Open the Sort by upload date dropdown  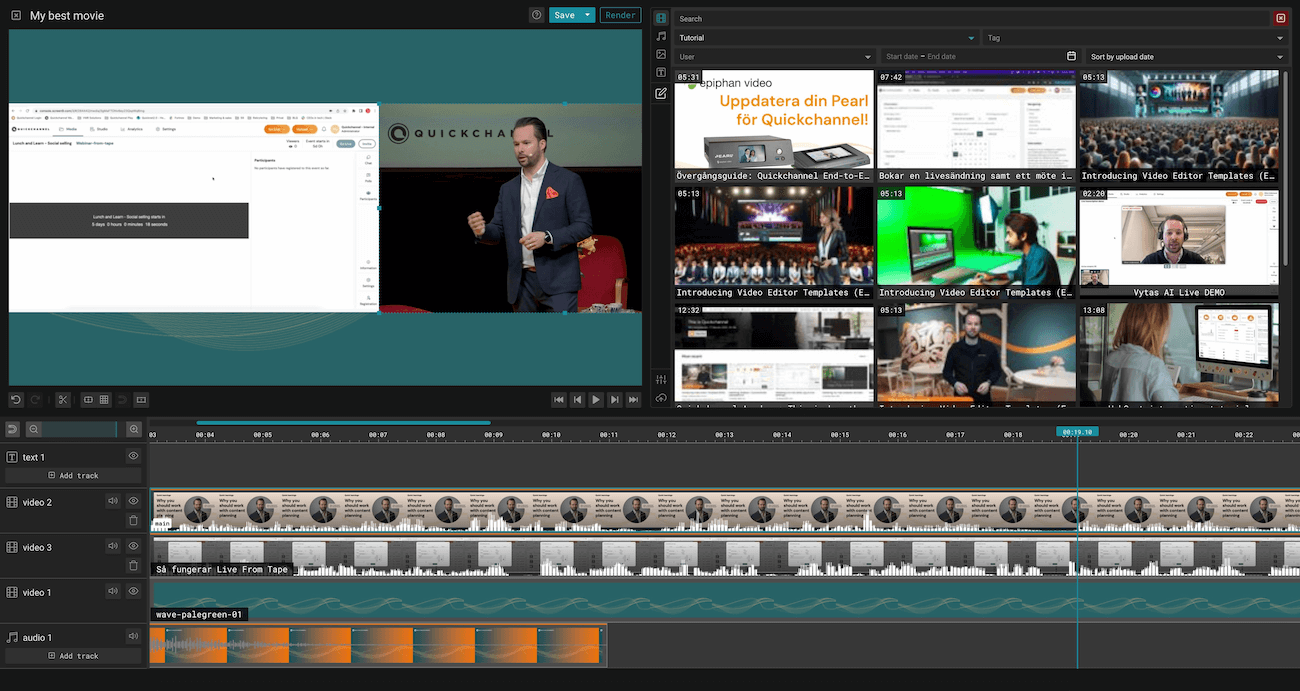[1186, 57]
